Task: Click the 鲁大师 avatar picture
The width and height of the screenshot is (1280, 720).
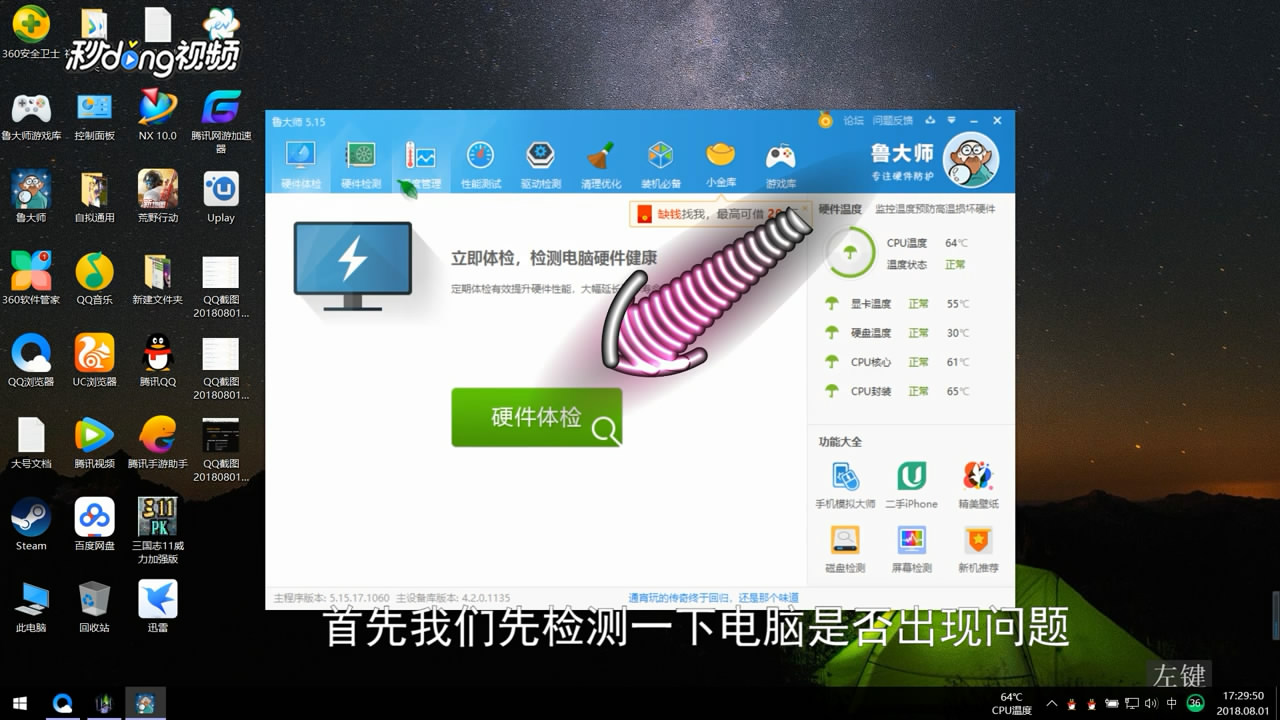Action: tap(971, 160)
